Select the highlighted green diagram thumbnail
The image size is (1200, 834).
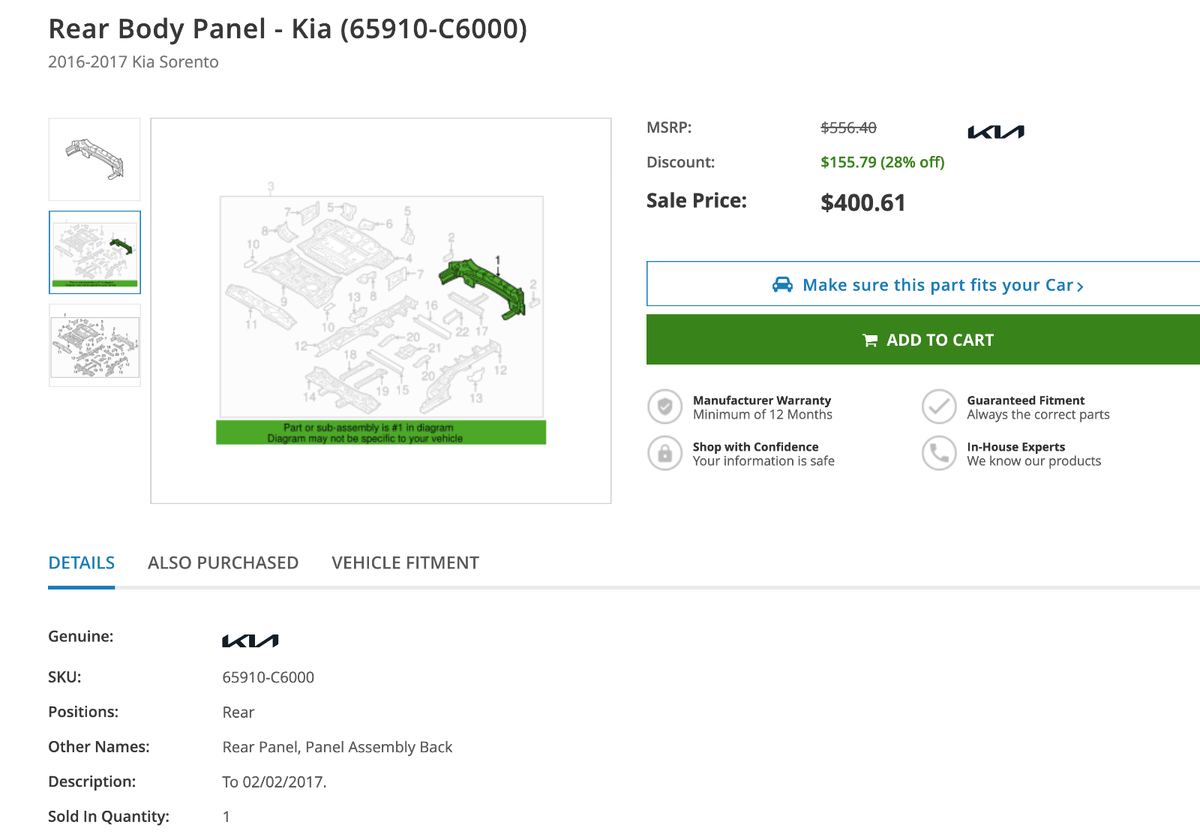click(94, 252)
